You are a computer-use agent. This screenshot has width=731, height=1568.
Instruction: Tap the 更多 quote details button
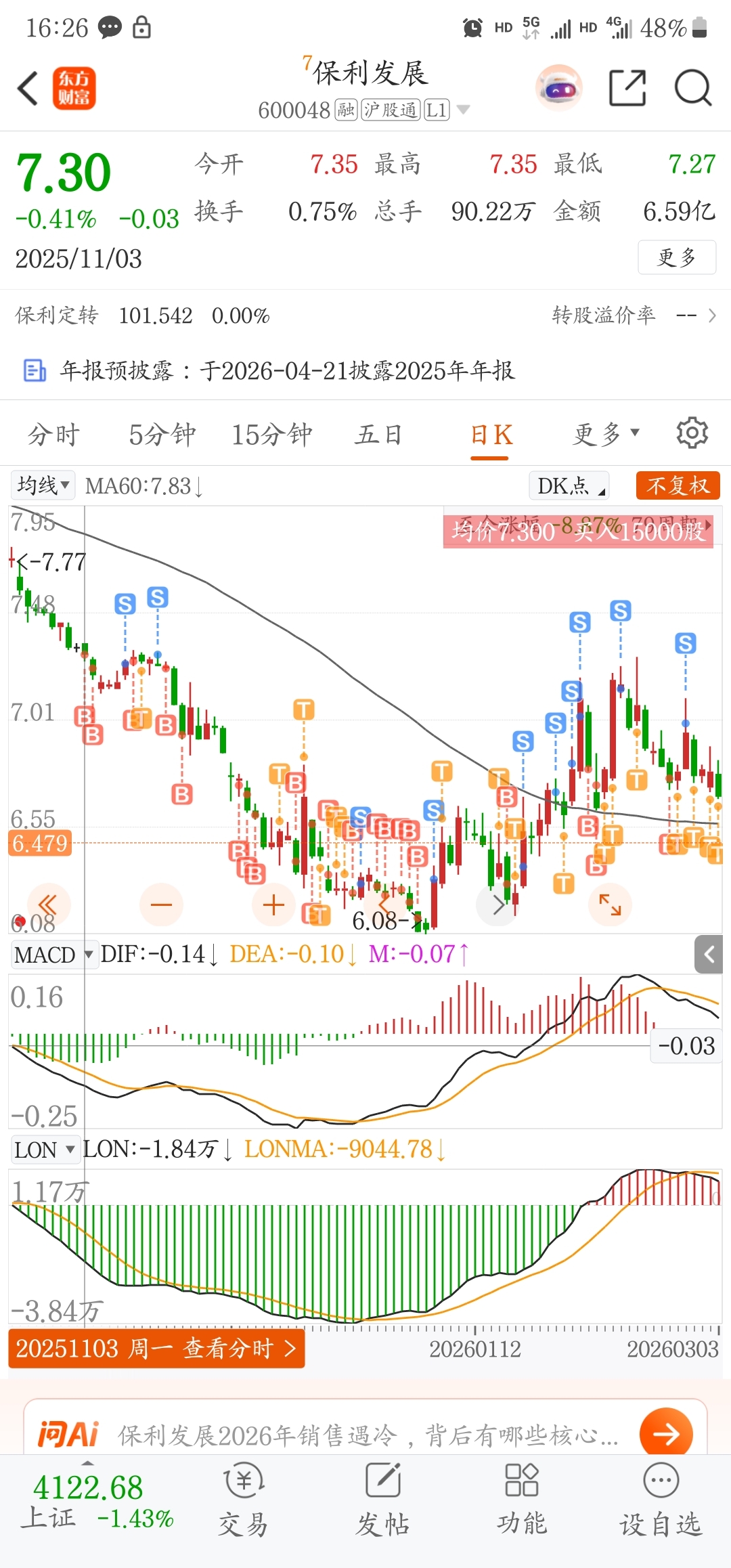pos(677,257)
